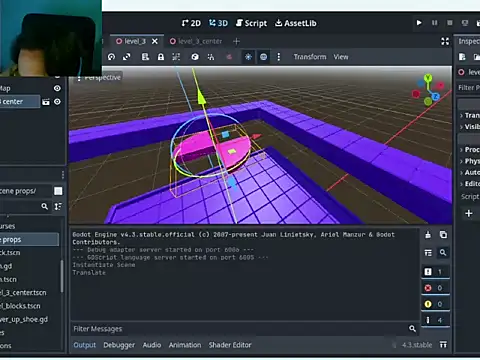Toggle standard messages filter showing 1

[435, 272]
